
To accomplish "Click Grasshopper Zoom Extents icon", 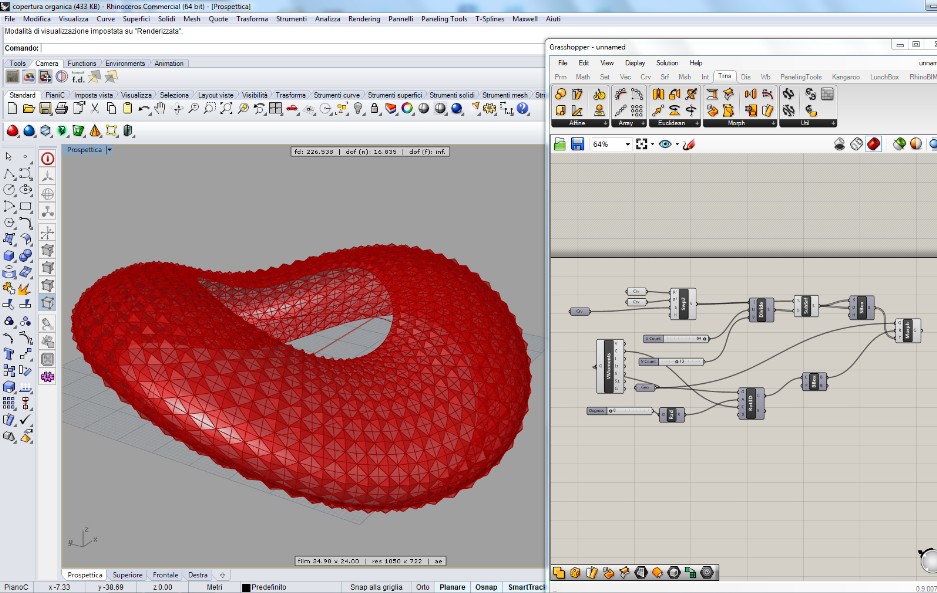I will [642, 144].
